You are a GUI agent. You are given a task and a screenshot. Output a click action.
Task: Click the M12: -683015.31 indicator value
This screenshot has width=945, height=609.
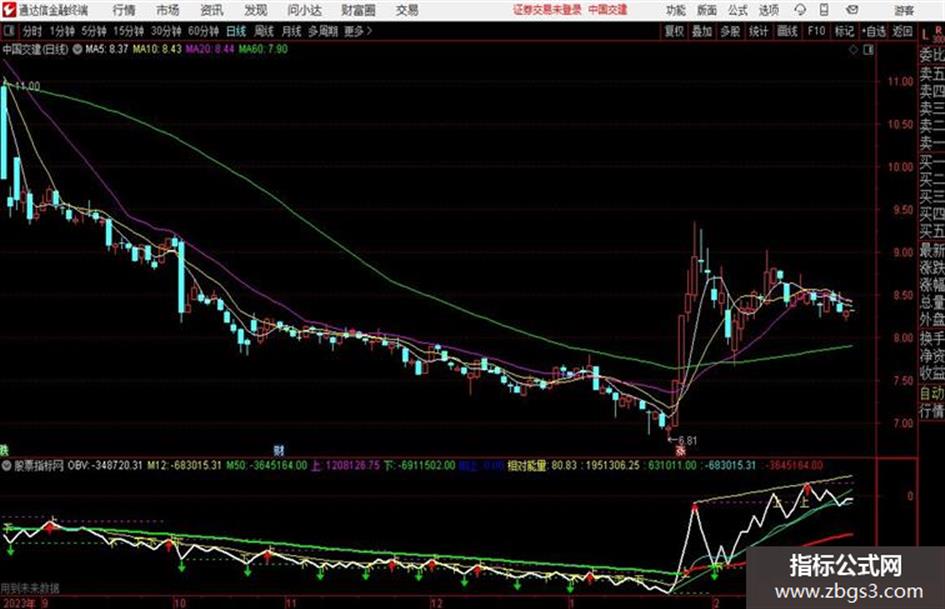[185, 465]
